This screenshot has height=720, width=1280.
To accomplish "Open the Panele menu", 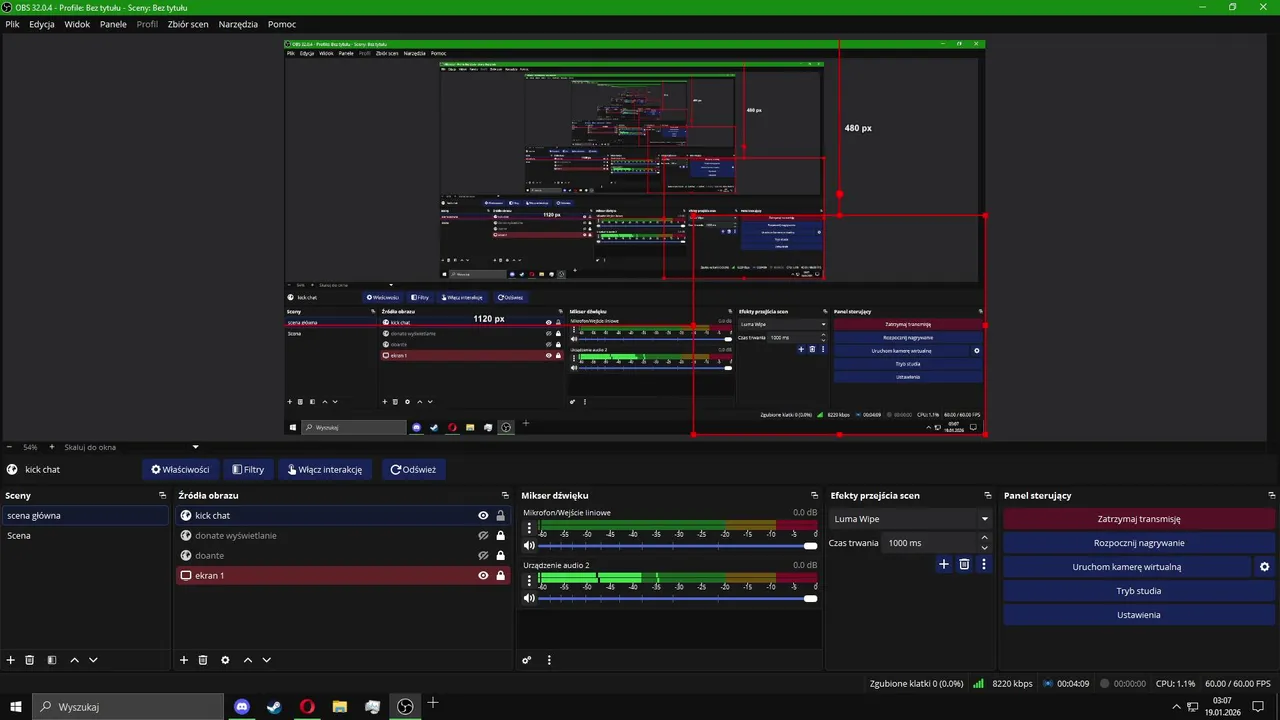I will click(x=113, y=24).
